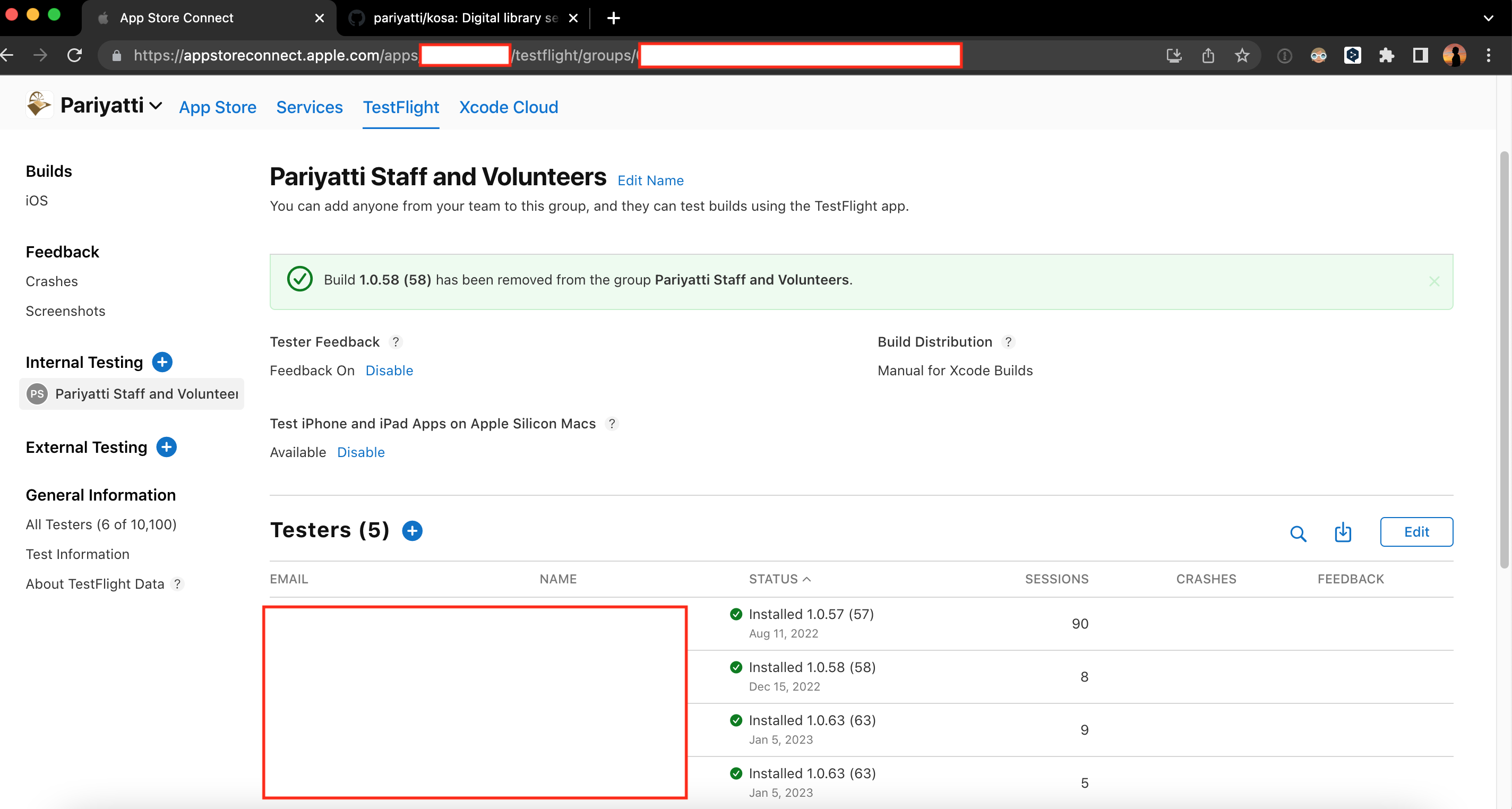Open Screenshots feedback in the sidebar
Screen dimensions: 1512x809
[x=65, y=311]
